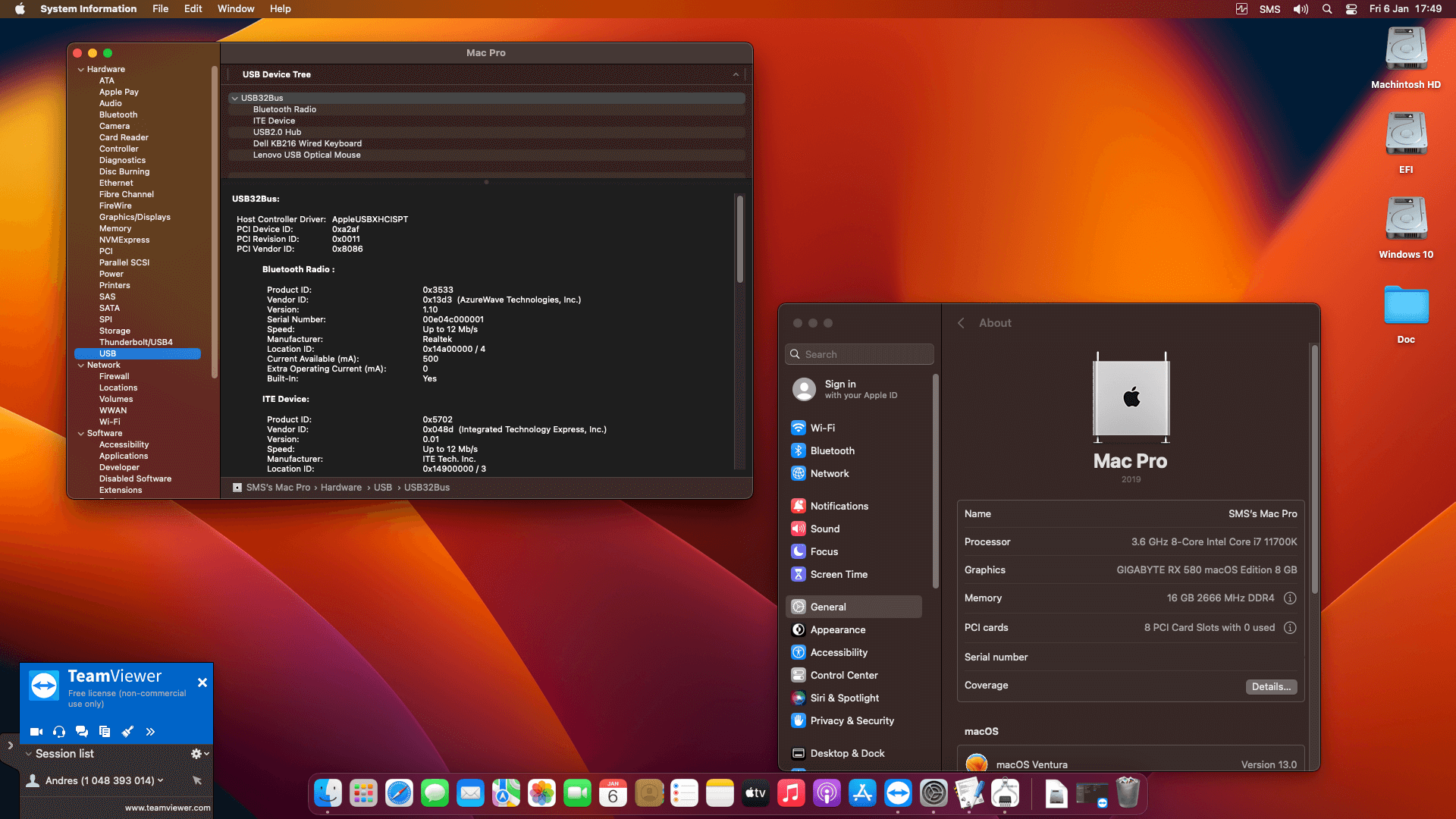Click the Coverage Details button

coord(1271,686)
